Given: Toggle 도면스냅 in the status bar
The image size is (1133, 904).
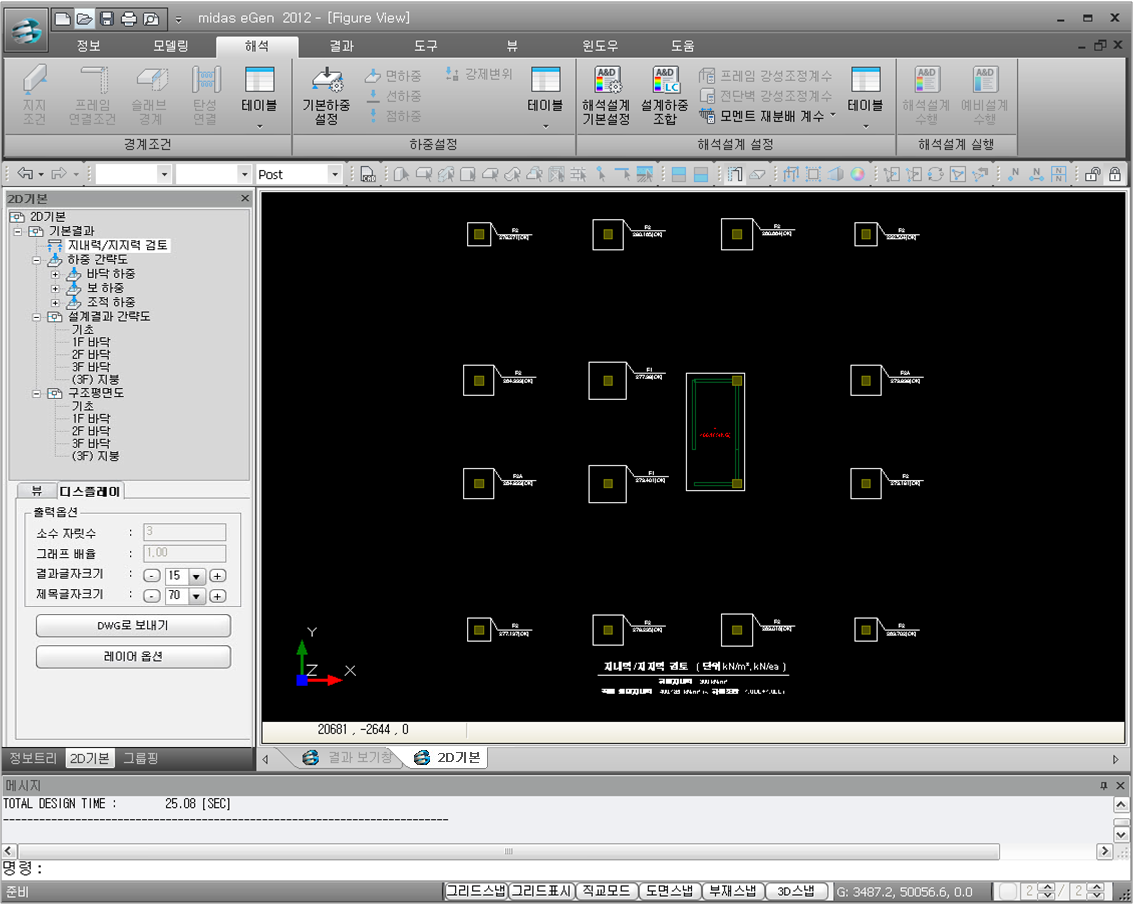Looking at the screenshot, I should click(670, 892).
